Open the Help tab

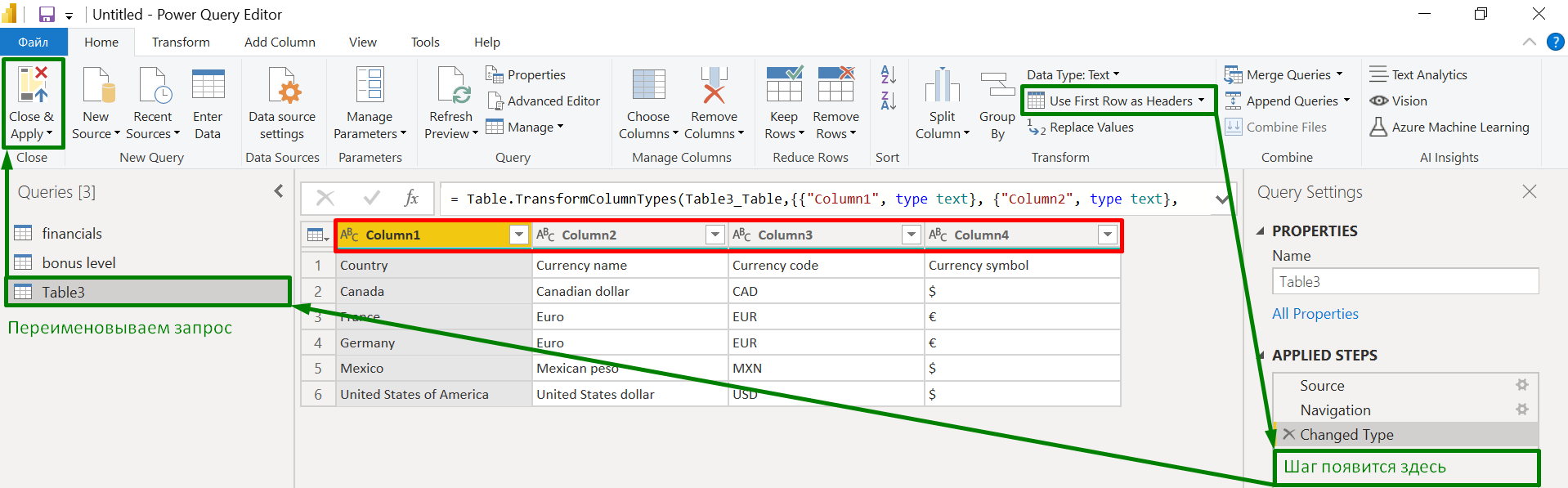pyautogui.click(x=487, y=42)
